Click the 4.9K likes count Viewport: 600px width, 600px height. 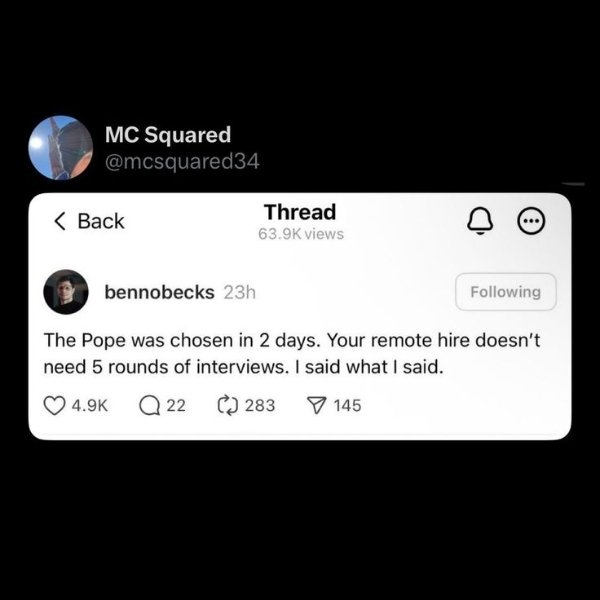point(90,405)
